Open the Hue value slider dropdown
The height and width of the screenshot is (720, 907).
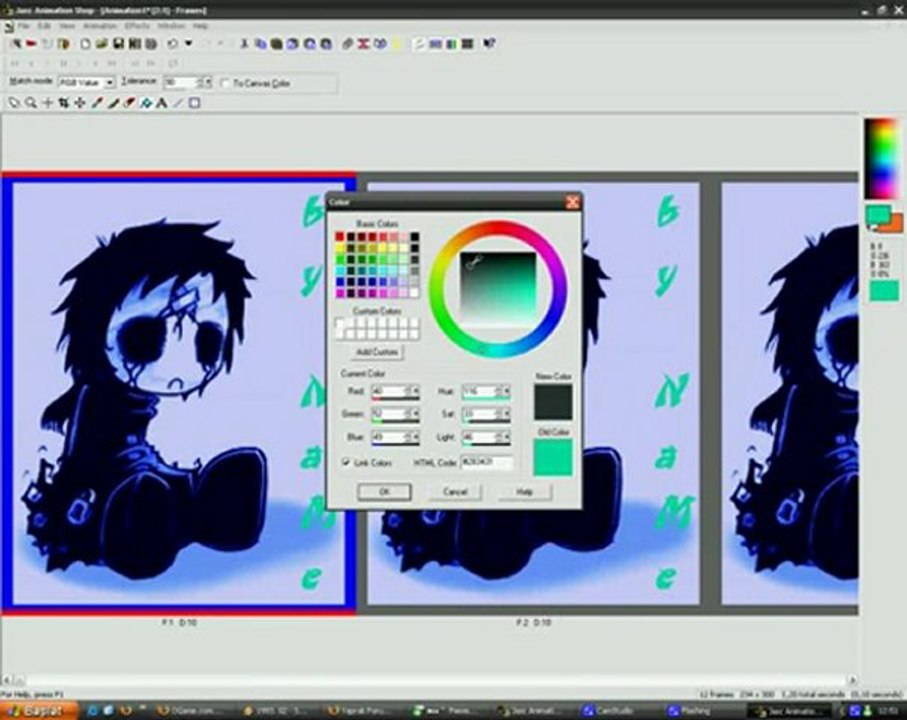(507, 392)
